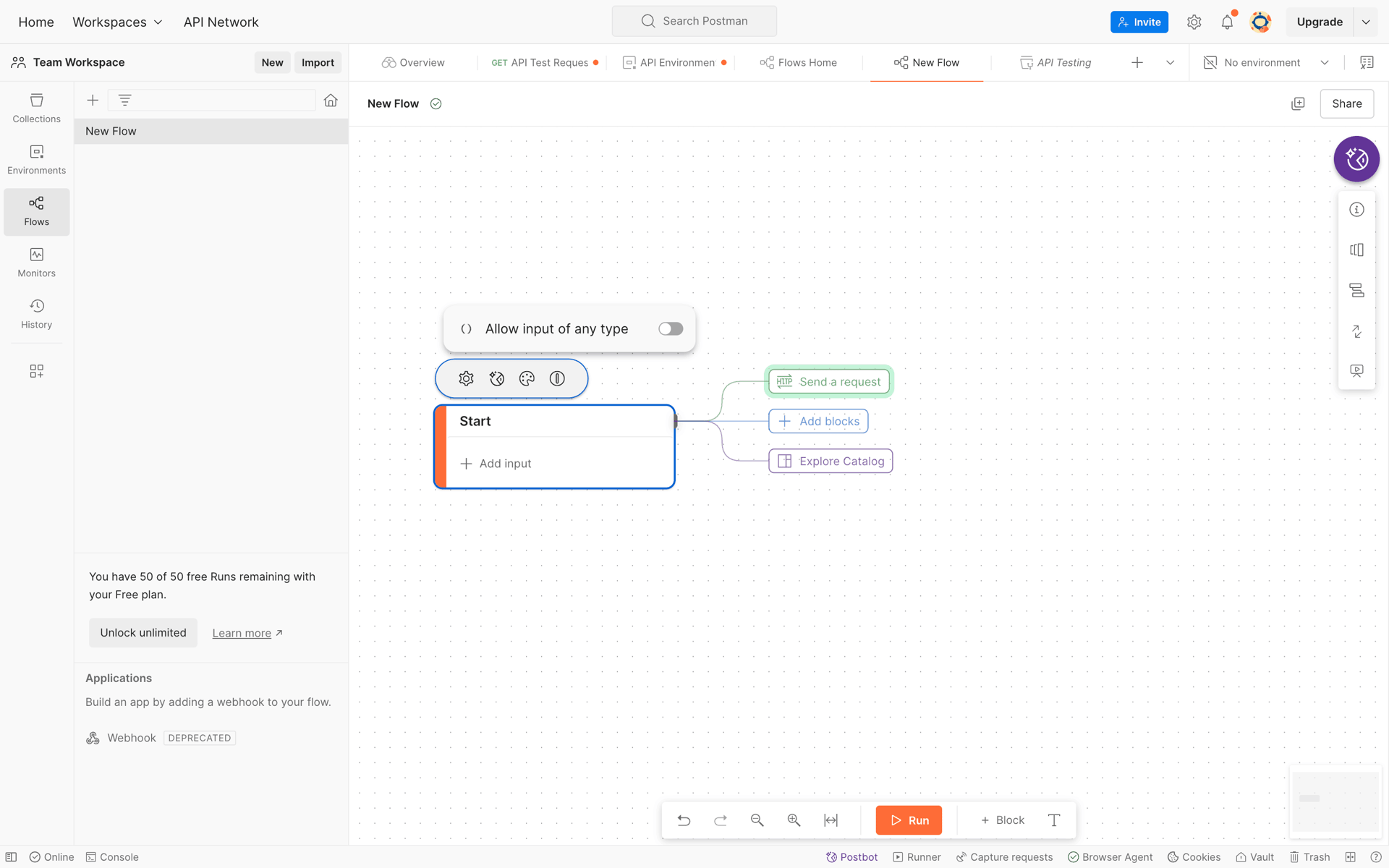
Task: Open Monitors in the sidebar
Action: 36,263
